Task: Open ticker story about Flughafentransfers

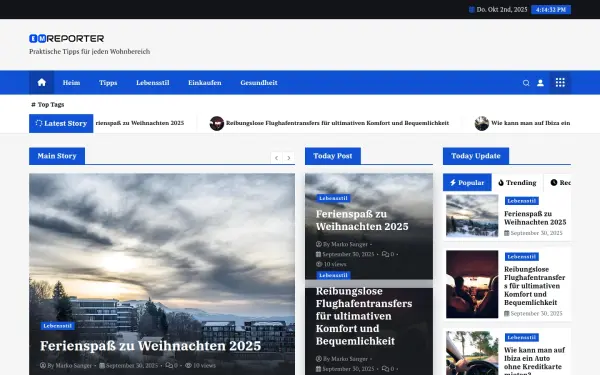Action: click(x=337, y=123)
